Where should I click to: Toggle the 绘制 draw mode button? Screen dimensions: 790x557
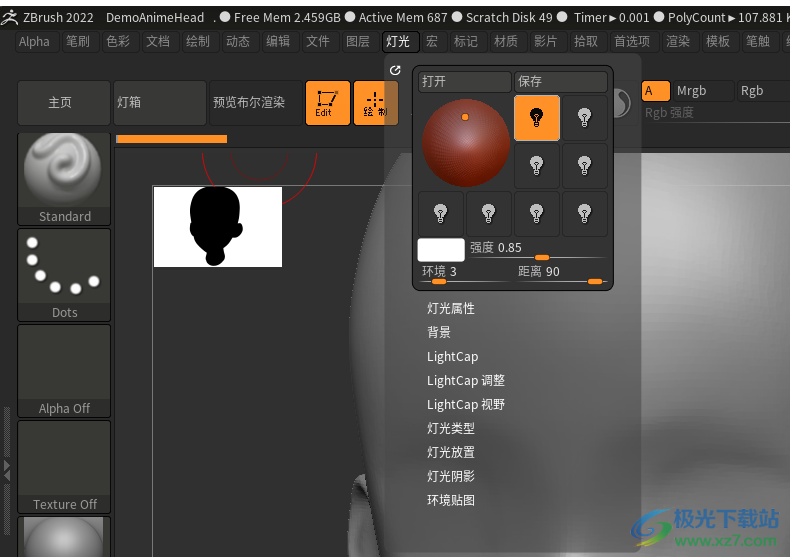click(x=376, y=103)
